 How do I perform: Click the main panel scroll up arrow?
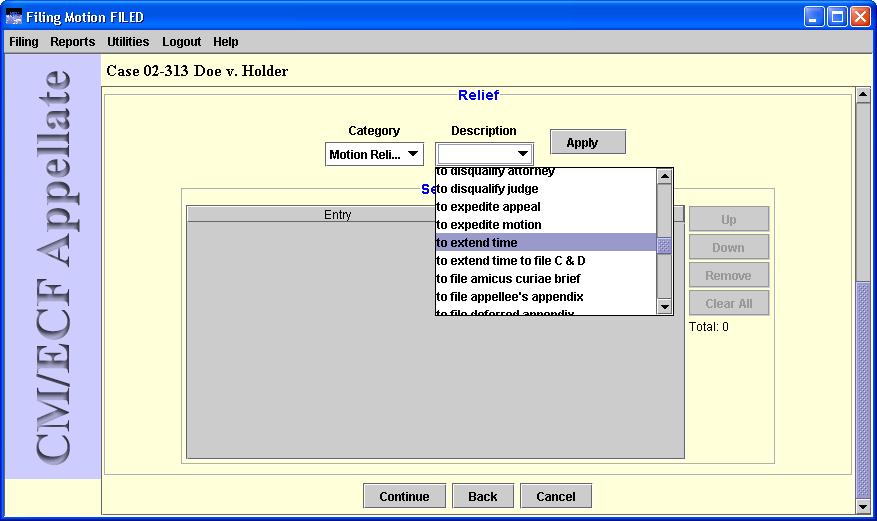point(863,95)
